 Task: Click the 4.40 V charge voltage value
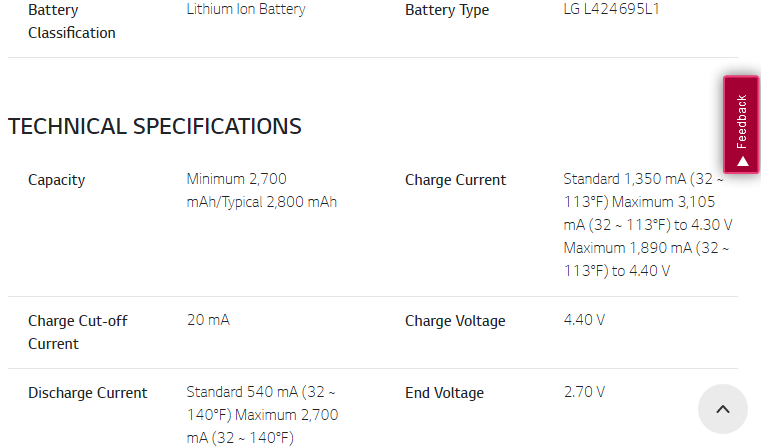pos(584,320)
